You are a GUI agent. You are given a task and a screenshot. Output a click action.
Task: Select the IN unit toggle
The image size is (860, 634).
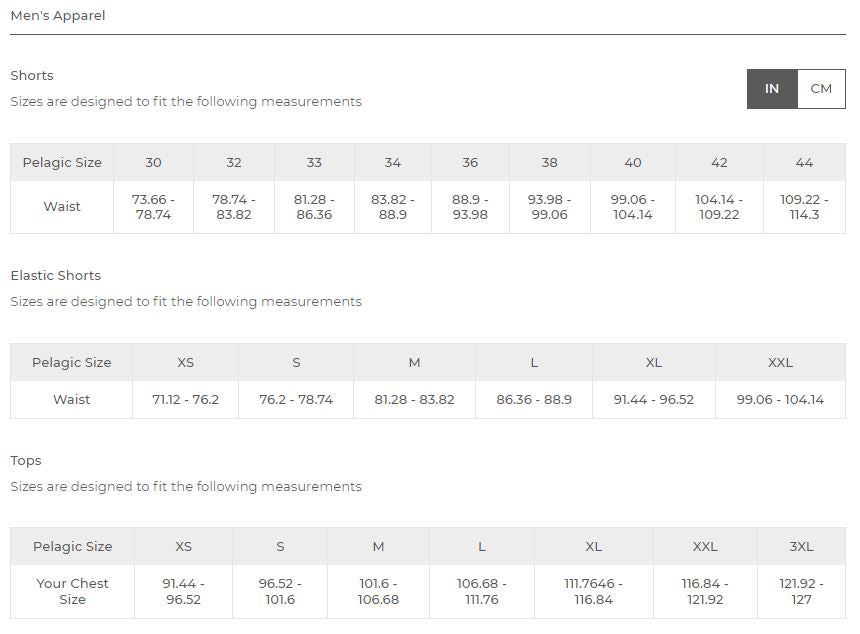click(x=772, y=89)
